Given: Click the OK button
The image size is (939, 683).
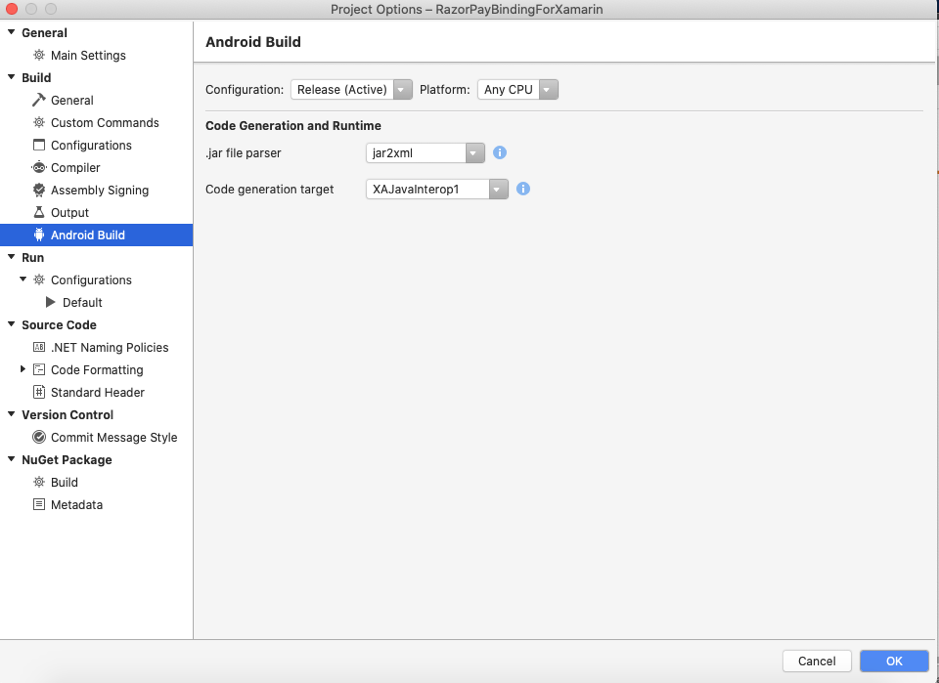Looking at the screenshot, I should (x=894, y=661).
